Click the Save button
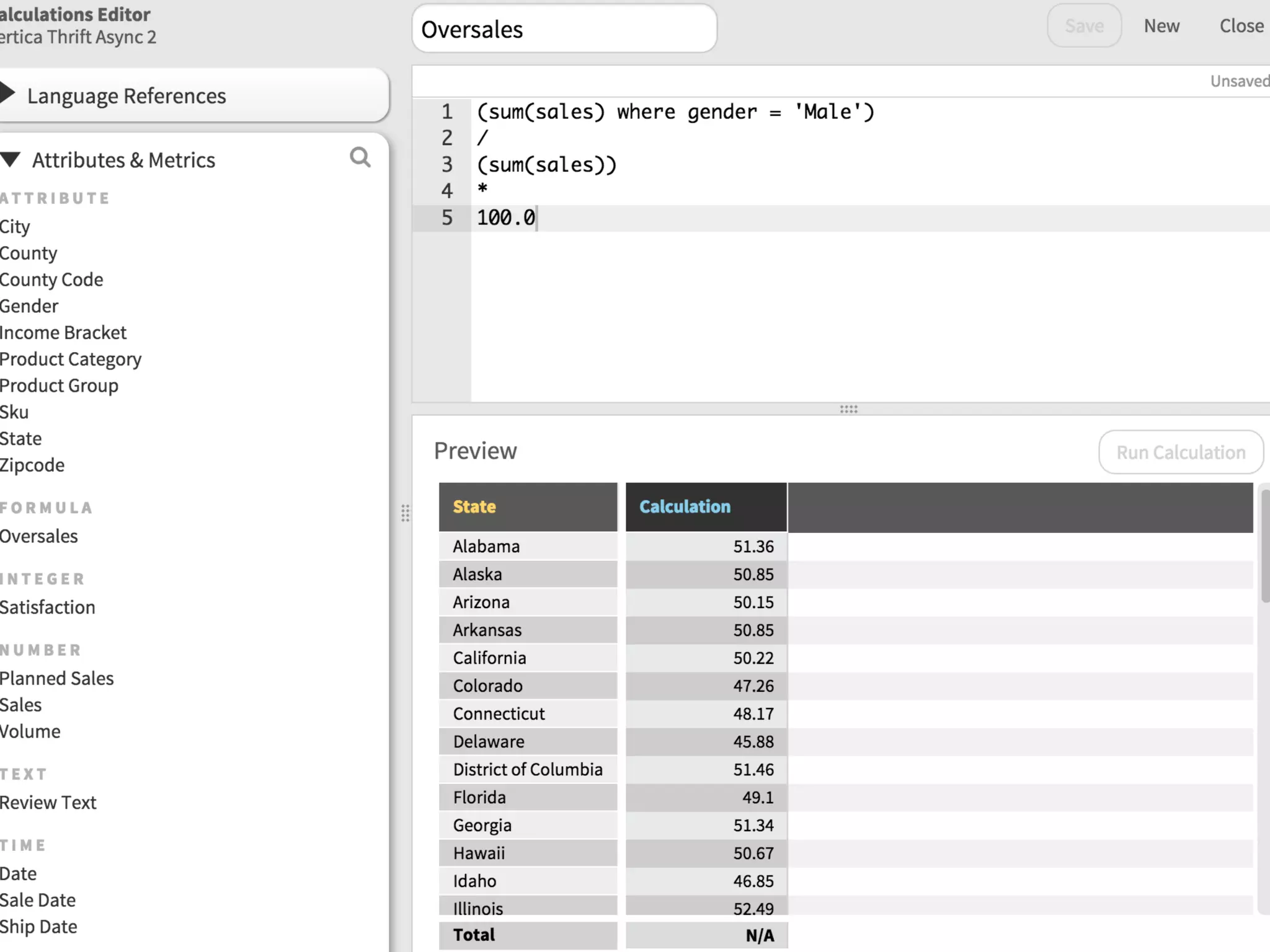 click(1083, 26)
